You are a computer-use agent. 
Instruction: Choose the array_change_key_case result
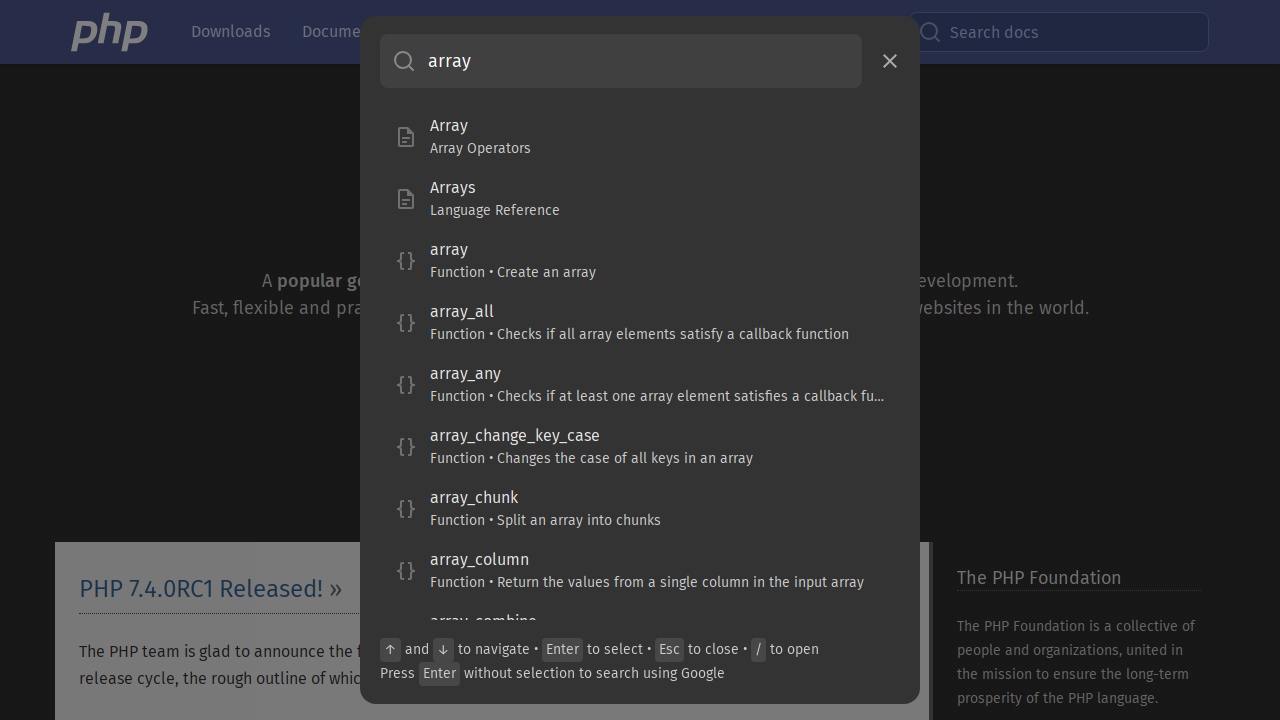[x=640, y=446]
